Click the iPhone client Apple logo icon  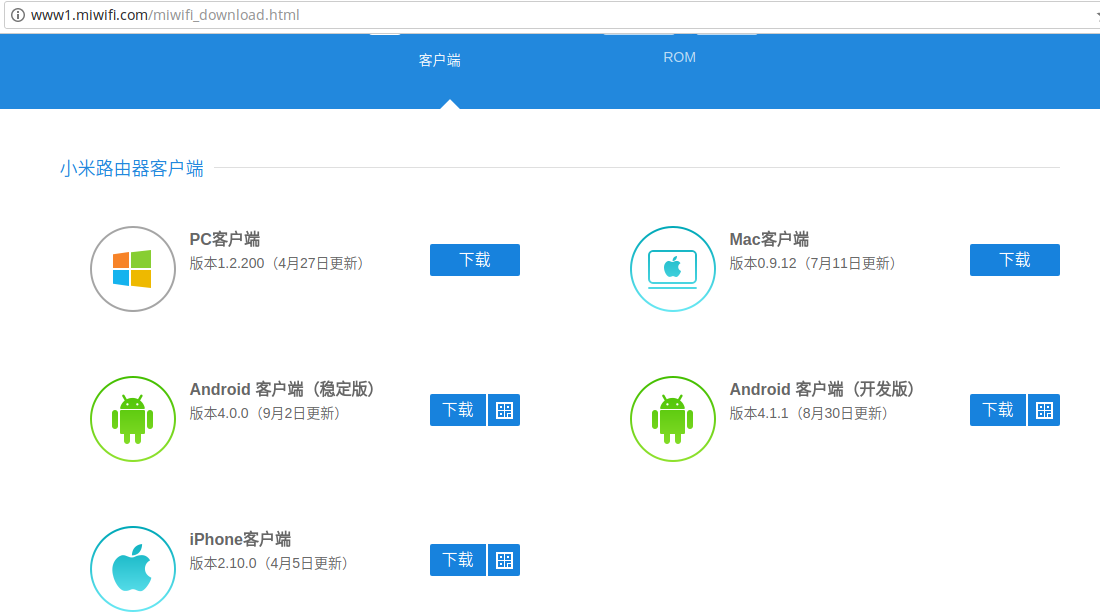(133, 569)
